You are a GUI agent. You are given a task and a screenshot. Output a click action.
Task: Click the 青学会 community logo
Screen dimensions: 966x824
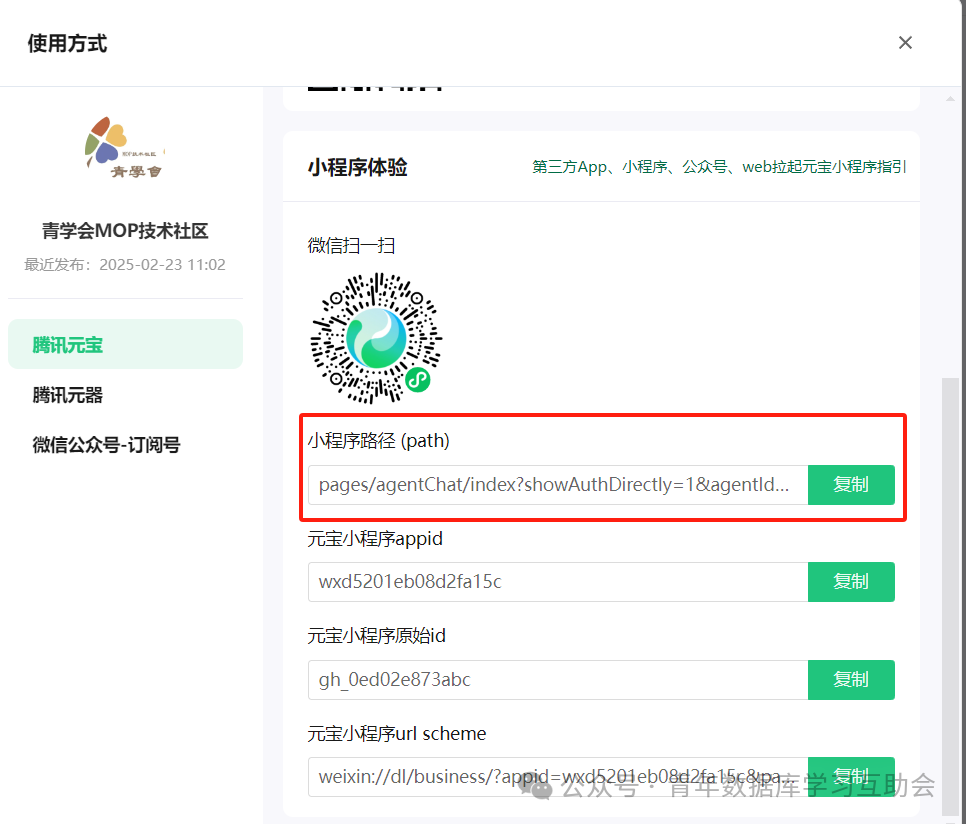[125, 148]
